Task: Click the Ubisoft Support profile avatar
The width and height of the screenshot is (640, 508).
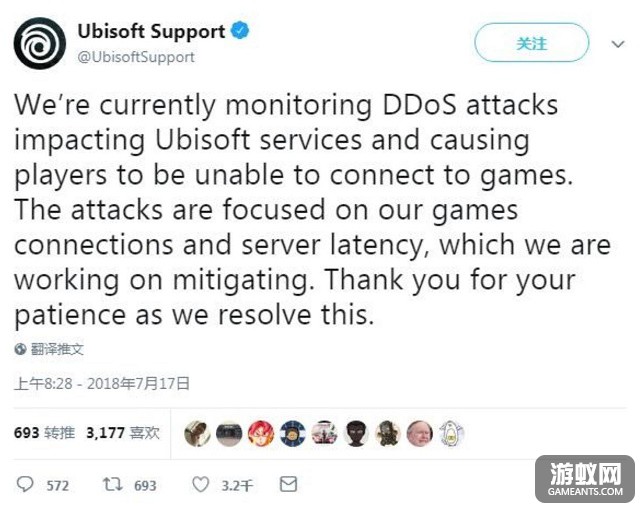Action: tap(40, 44)
